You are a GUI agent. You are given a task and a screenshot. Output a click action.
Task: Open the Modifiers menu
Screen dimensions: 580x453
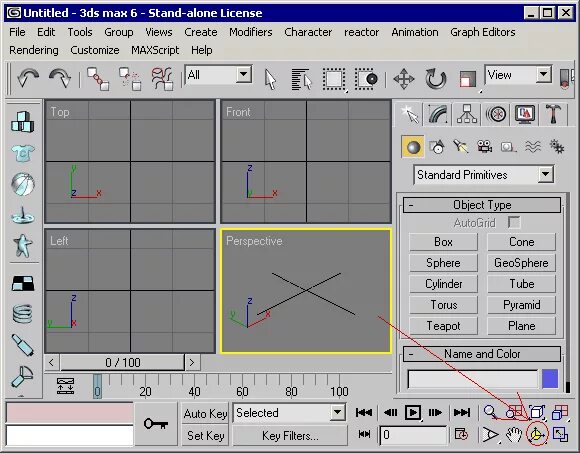tap(251, 32)
